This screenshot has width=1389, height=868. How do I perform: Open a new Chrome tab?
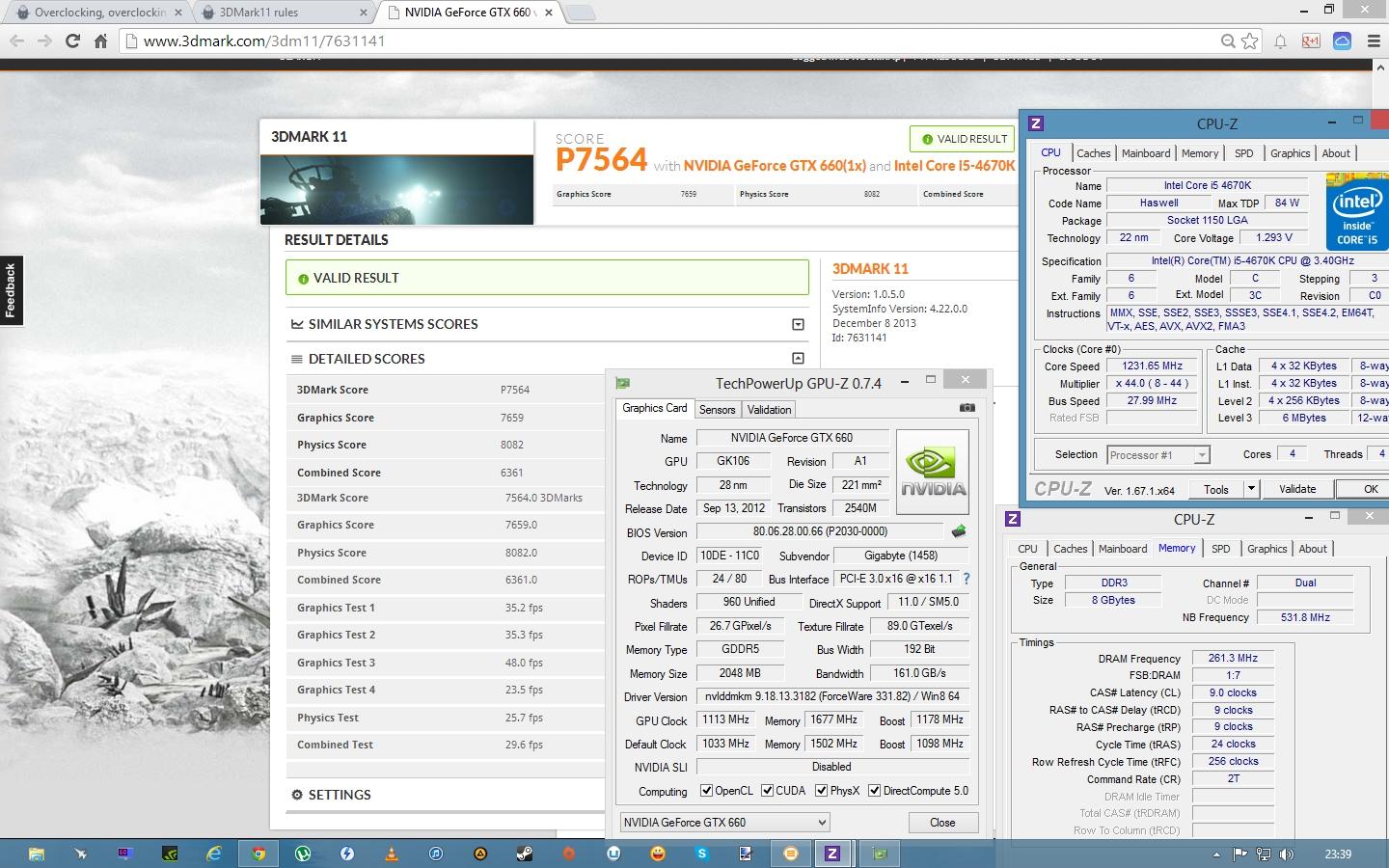[x=579, y=13]
